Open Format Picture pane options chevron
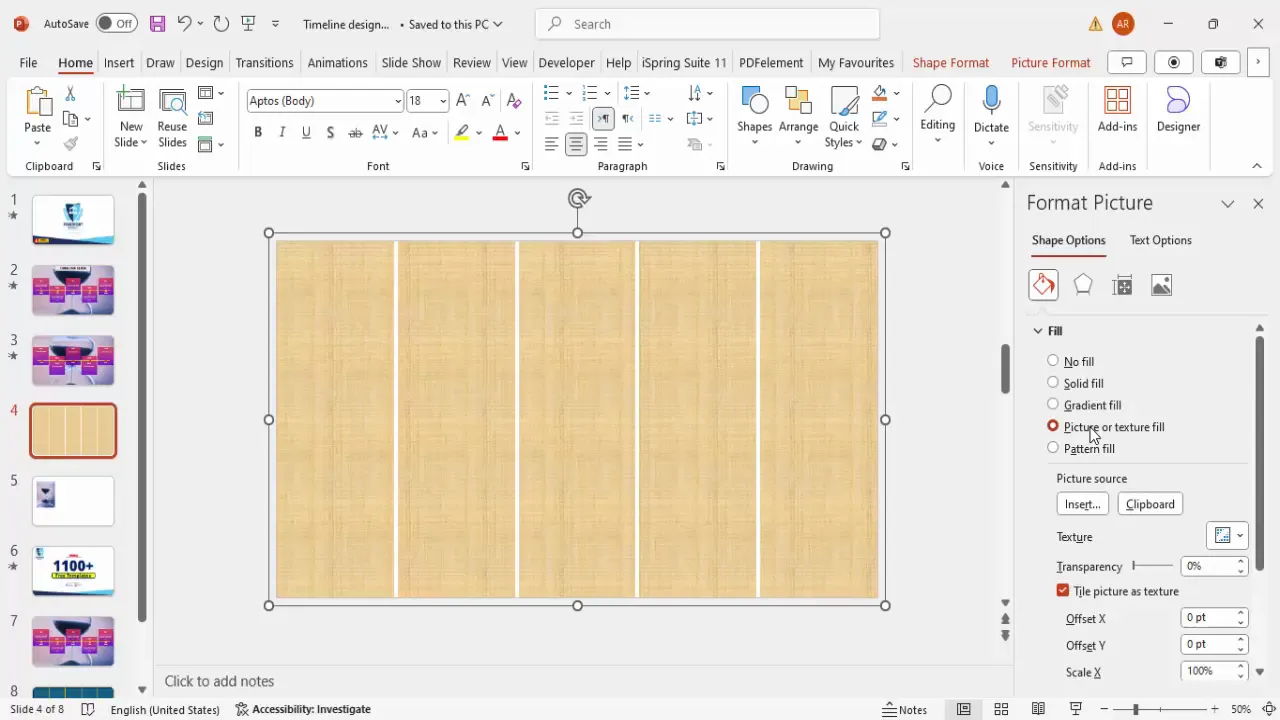Image resolution: width=1280 pixels, height=720 pixels. [1228, 203]
